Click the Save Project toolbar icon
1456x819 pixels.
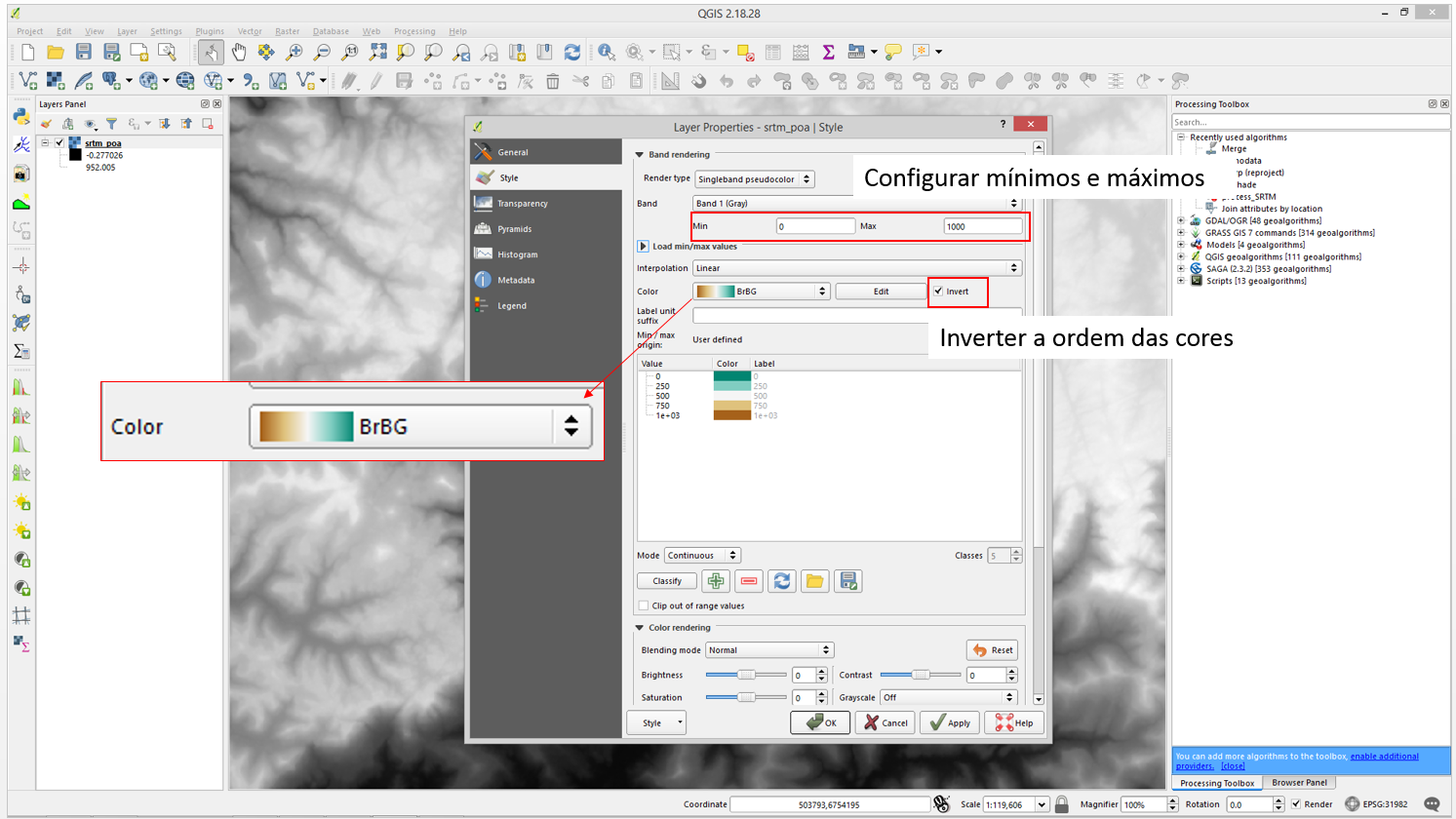tap(84, 52)
